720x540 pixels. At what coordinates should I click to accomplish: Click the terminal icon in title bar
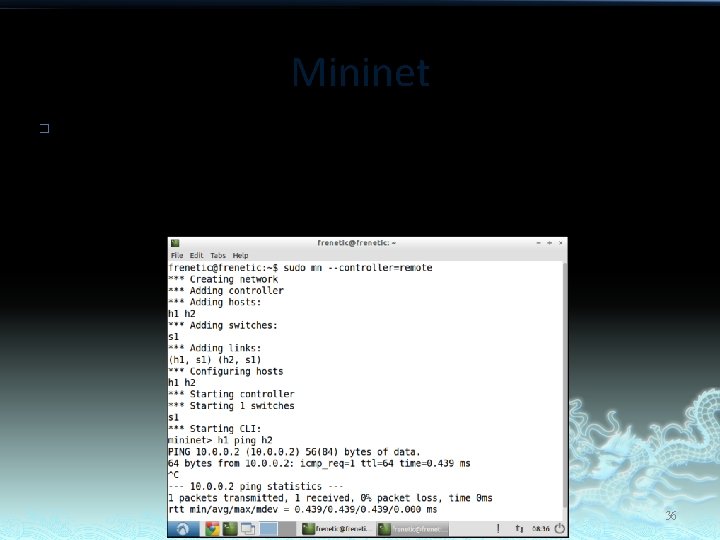[174, 243]
